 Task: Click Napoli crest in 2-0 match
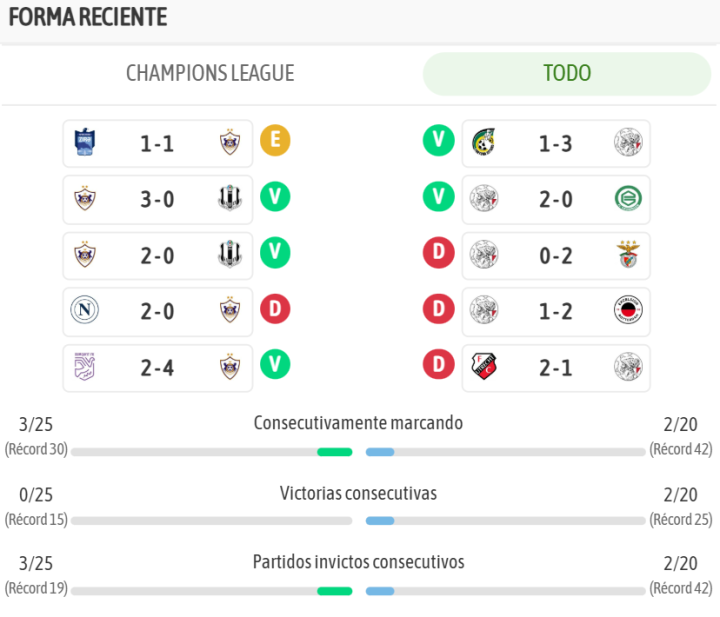tap(85, 311)
